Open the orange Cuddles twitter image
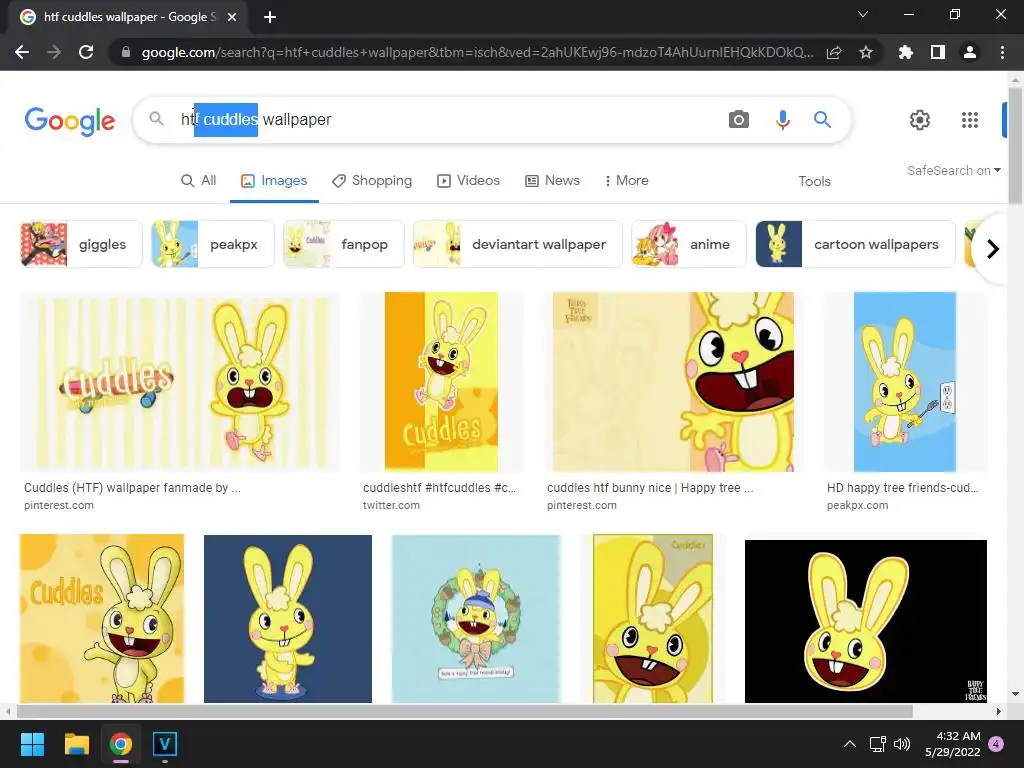Image resolution: width=1024 pixels, height=768 pixels. (441, 382)
